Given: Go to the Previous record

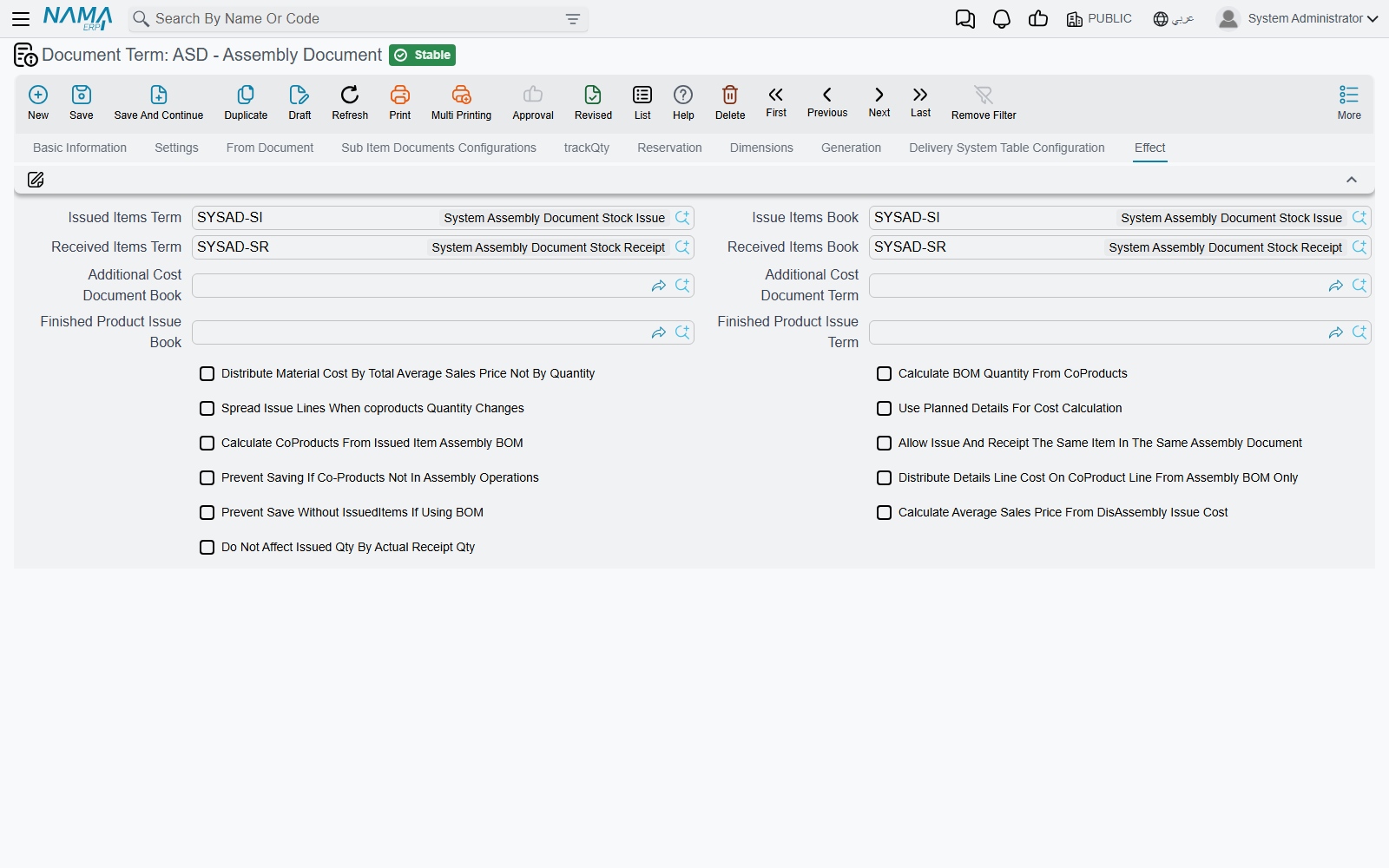Looking at the screenshot, I should 827,101.
